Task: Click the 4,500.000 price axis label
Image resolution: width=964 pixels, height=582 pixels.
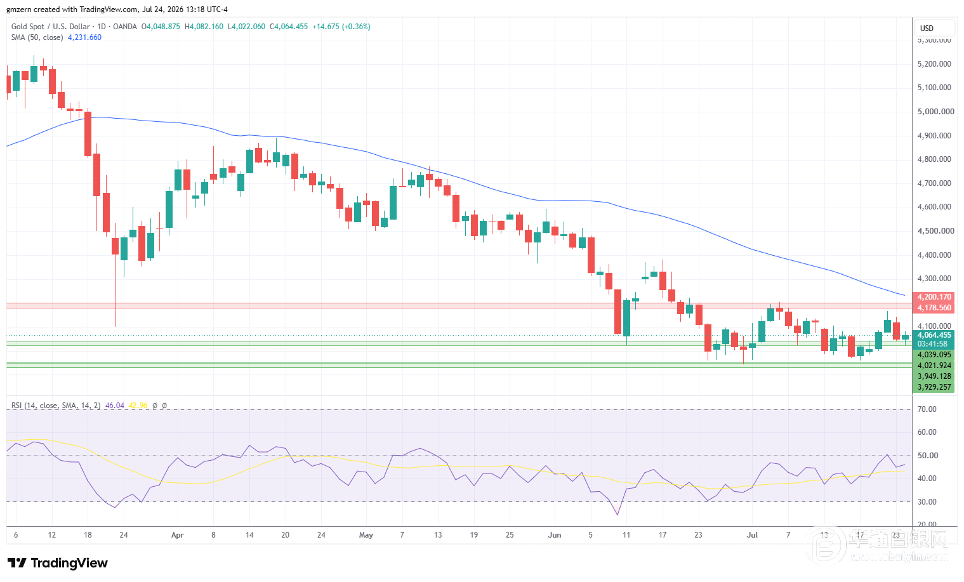Action: point(935,231)
